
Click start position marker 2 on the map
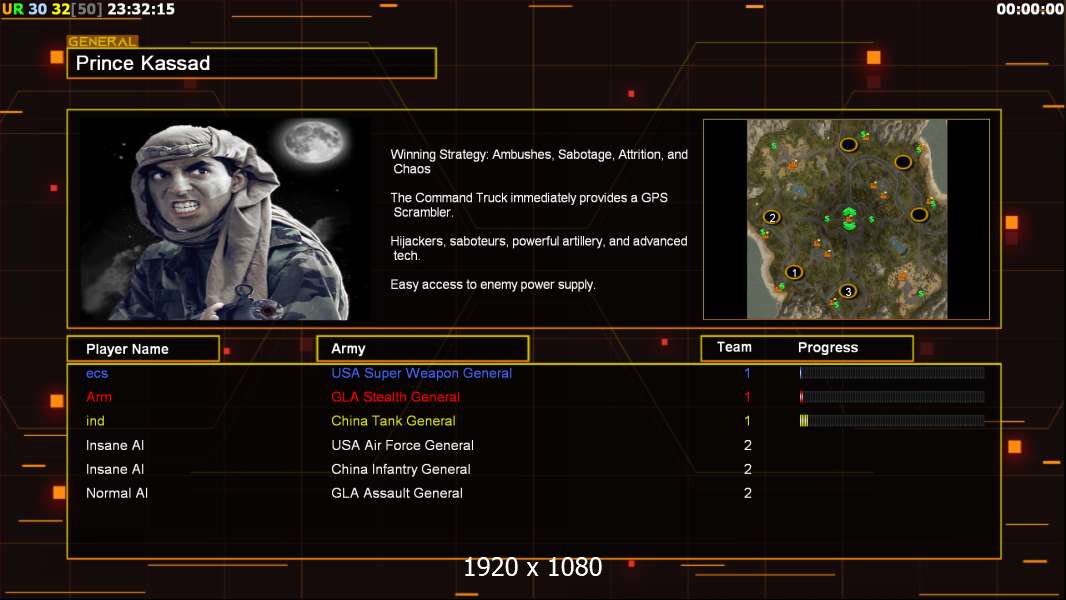(x=772, y=217)
